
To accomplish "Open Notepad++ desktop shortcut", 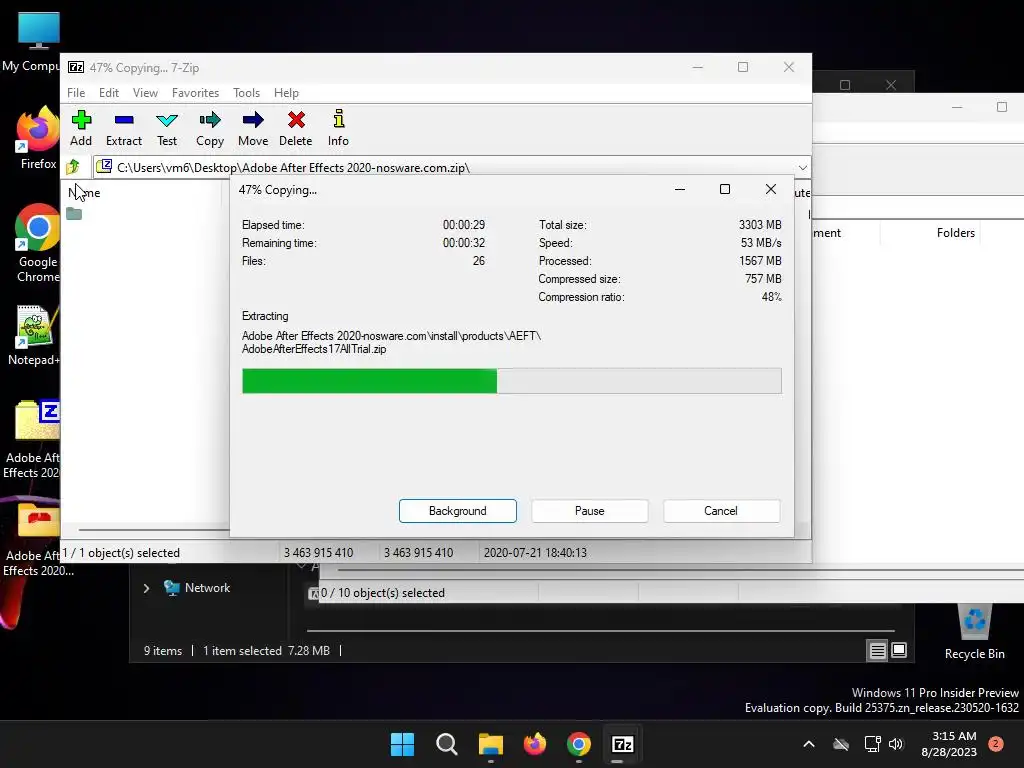I will coord(34,334).
